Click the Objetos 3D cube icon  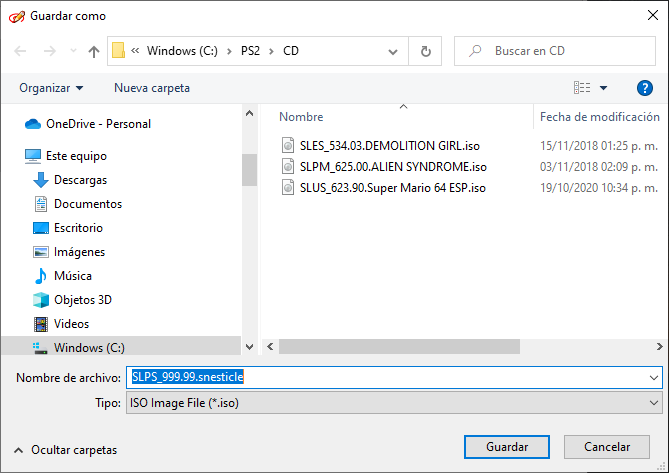pos(41,300)
